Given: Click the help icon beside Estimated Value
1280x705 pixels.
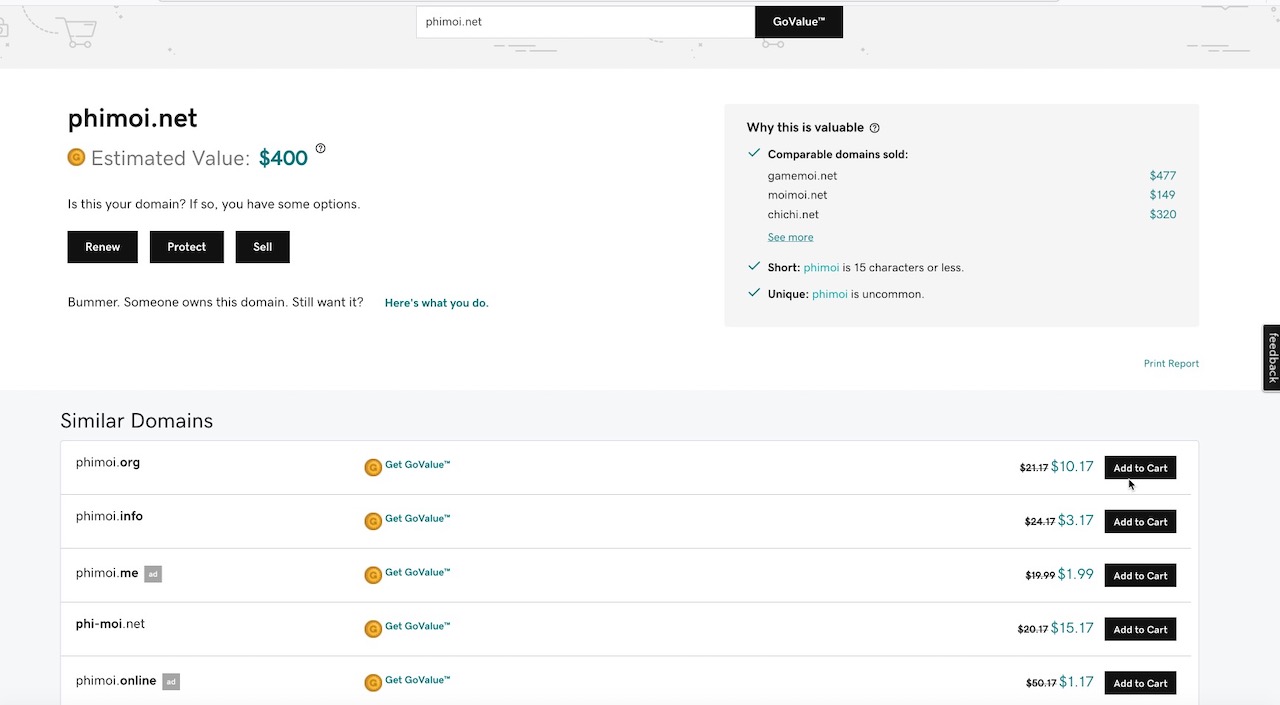Looking at the screenshot, I should coord(320,149).
